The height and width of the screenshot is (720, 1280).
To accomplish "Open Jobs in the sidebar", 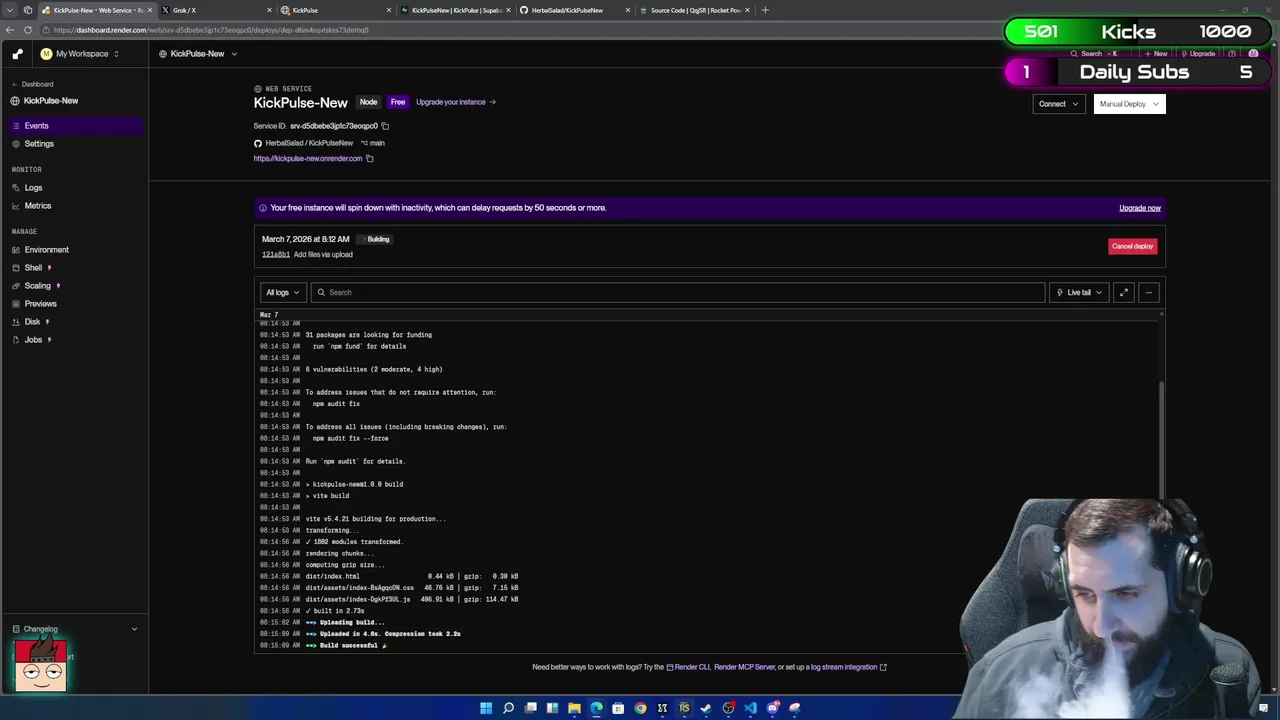I will point(33,340).
